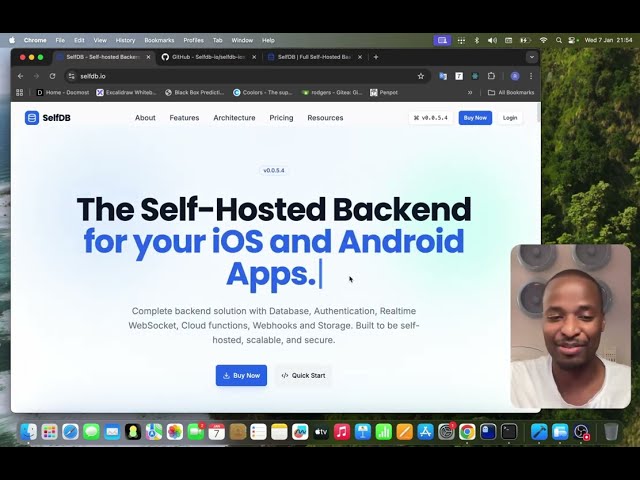Open App Store from the Dock
The image size is (640, 480).
click(x=425, y=432)
